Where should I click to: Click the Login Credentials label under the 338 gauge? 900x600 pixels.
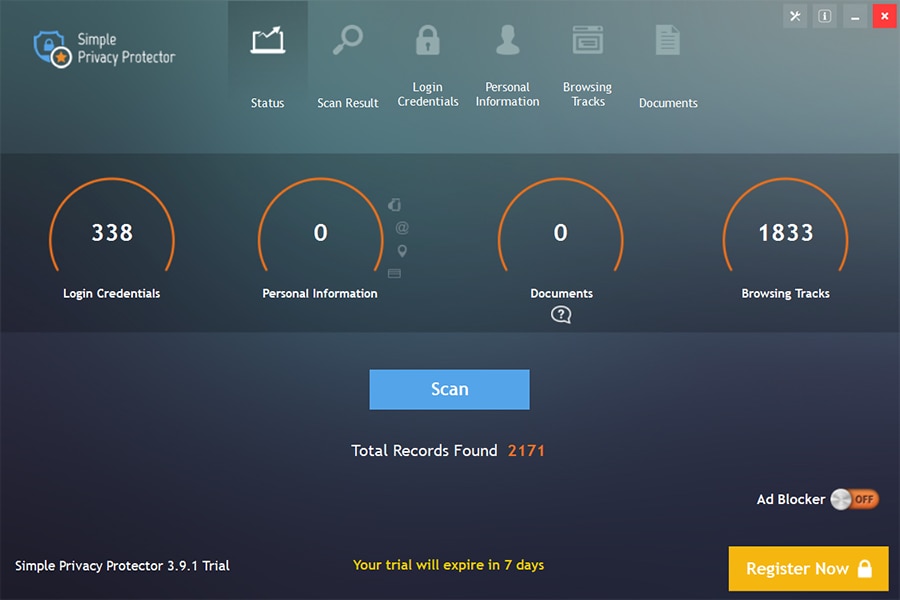111,293
